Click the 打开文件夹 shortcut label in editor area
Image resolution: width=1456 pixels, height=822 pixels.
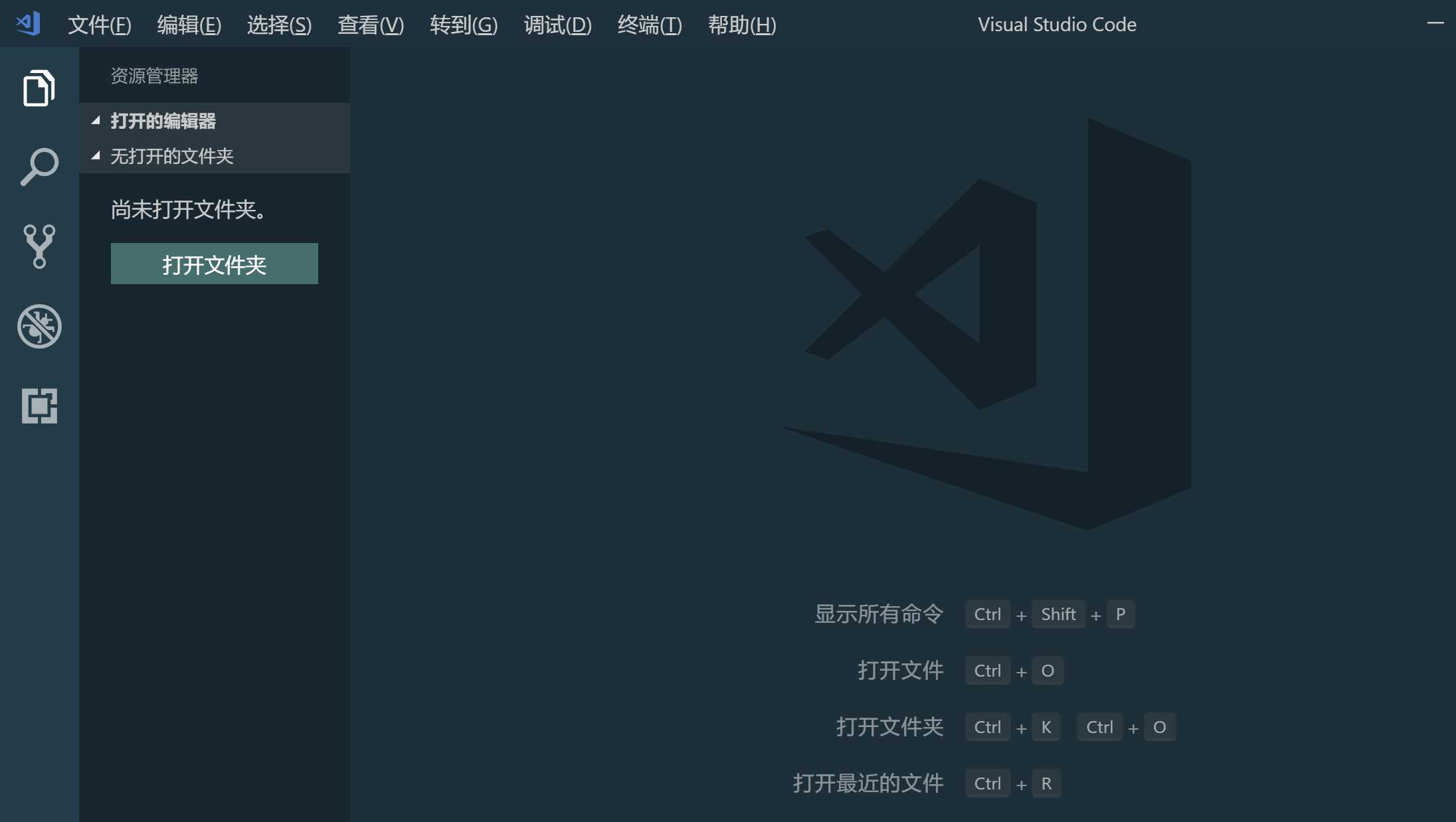(x=890, y=727)
